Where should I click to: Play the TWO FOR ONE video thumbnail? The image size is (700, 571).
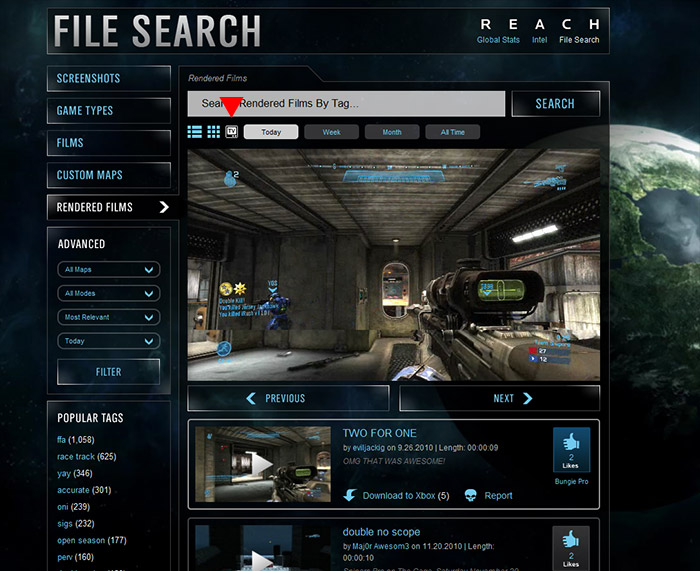coord(262,465)
